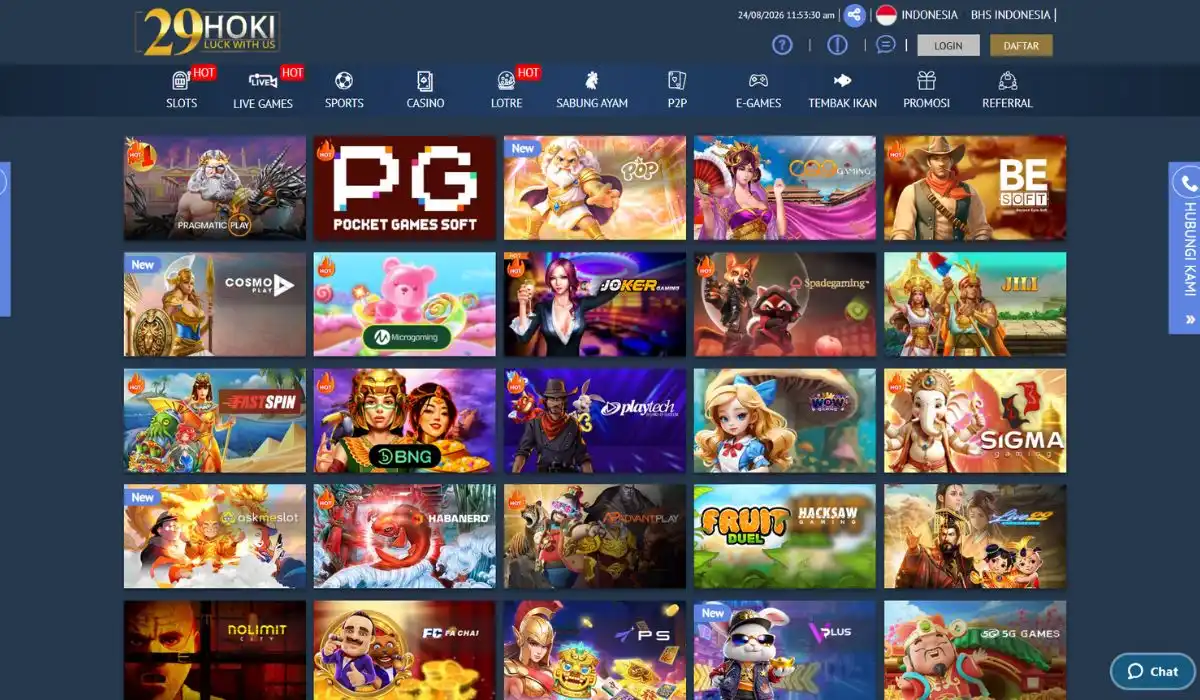This screenshot has height=700, width=1200.
Task: Select the BNG provider tile
Action: (x=405, y=421)
